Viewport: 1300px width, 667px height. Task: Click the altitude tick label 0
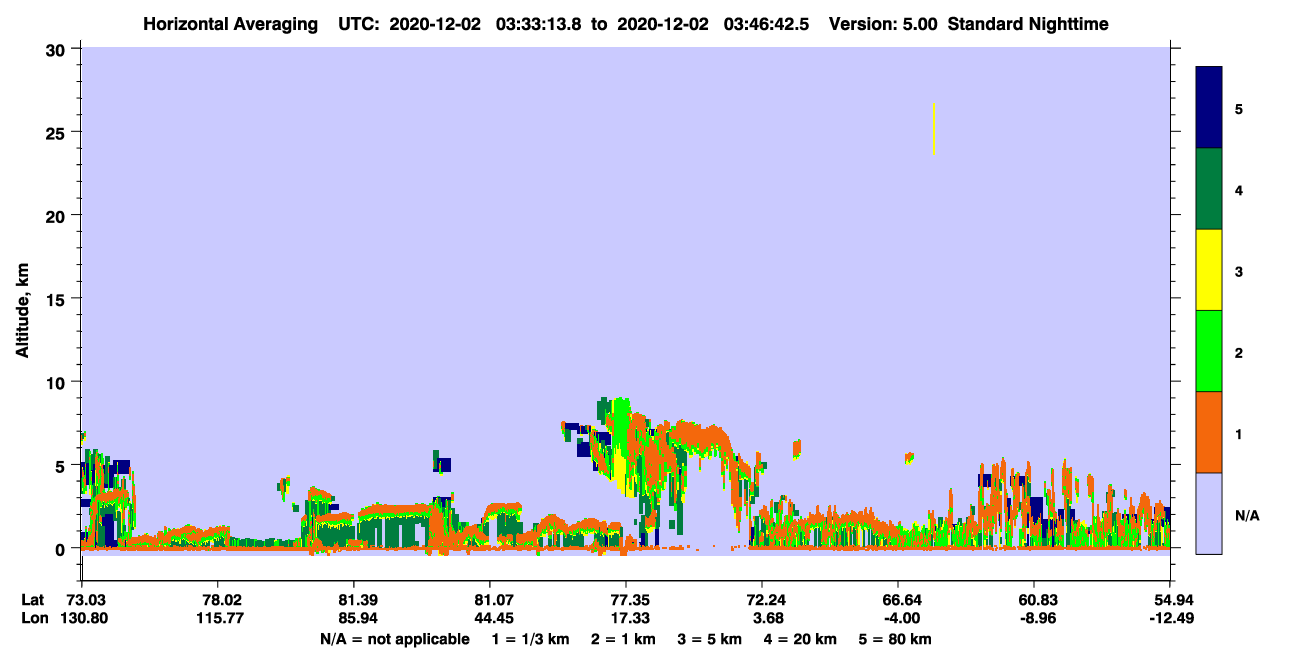(62, 548)
